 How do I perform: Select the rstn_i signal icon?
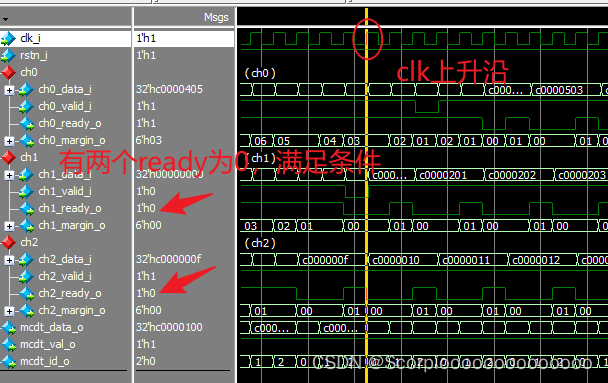click(8, 55)
